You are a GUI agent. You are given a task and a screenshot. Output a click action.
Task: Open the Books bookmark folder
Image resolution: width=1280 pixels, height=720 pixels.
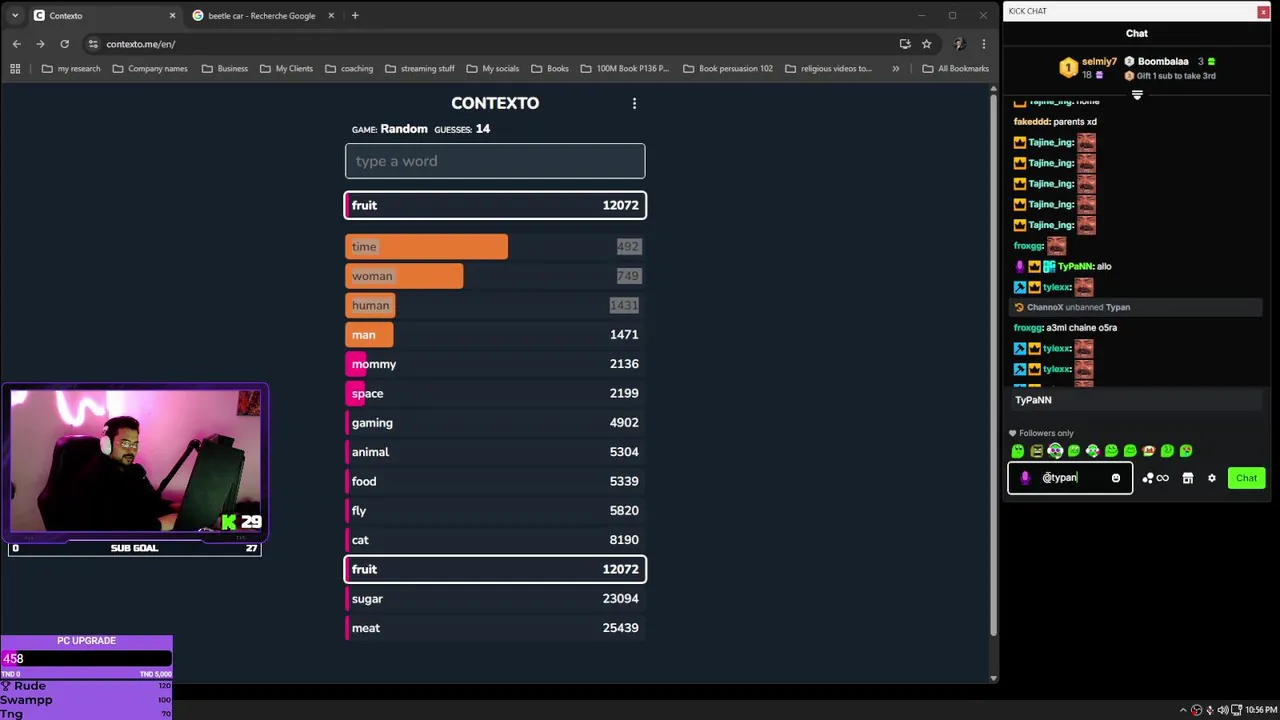550,69
